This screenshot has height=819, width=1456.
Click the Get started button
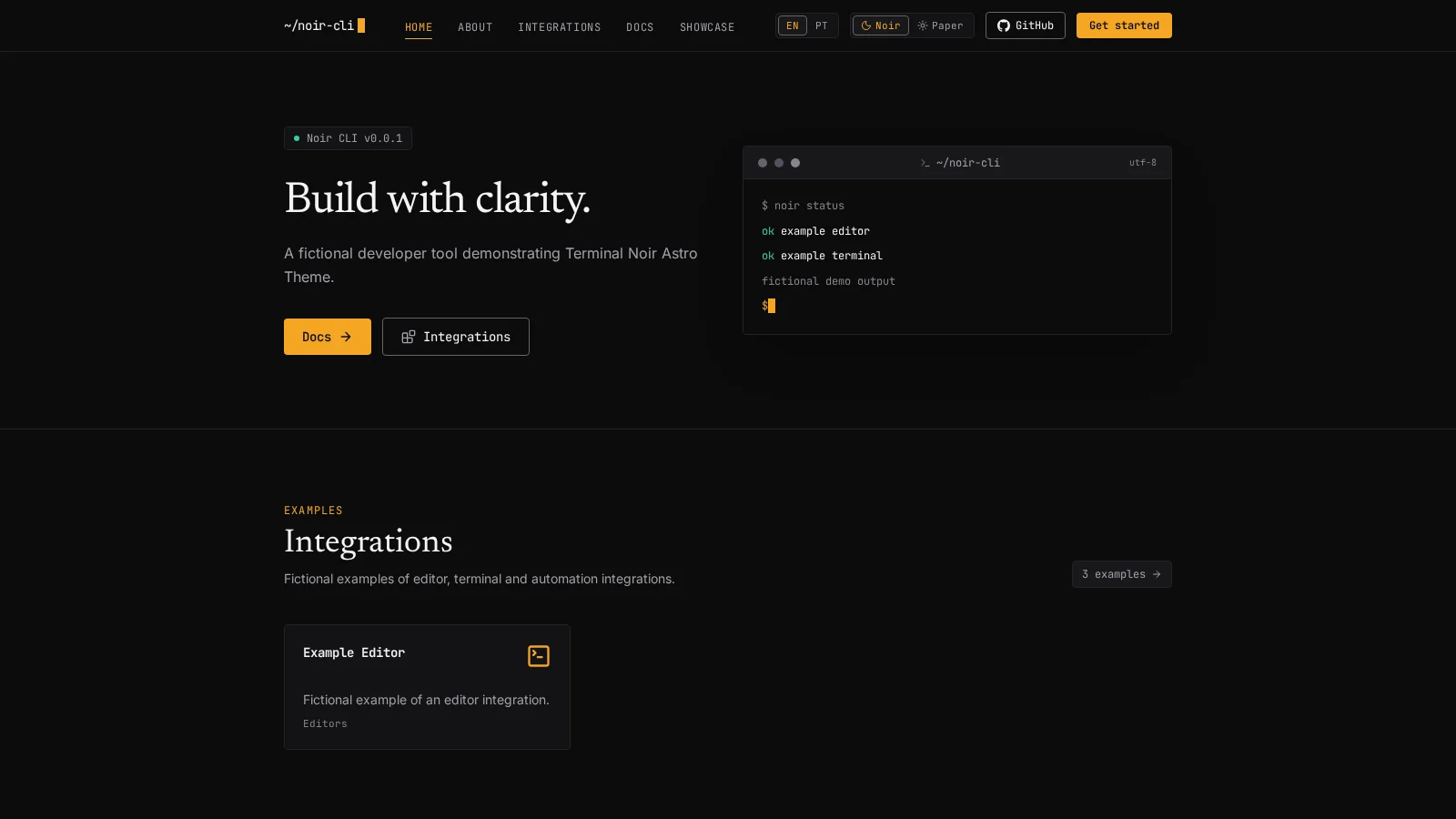[1124, 25]
